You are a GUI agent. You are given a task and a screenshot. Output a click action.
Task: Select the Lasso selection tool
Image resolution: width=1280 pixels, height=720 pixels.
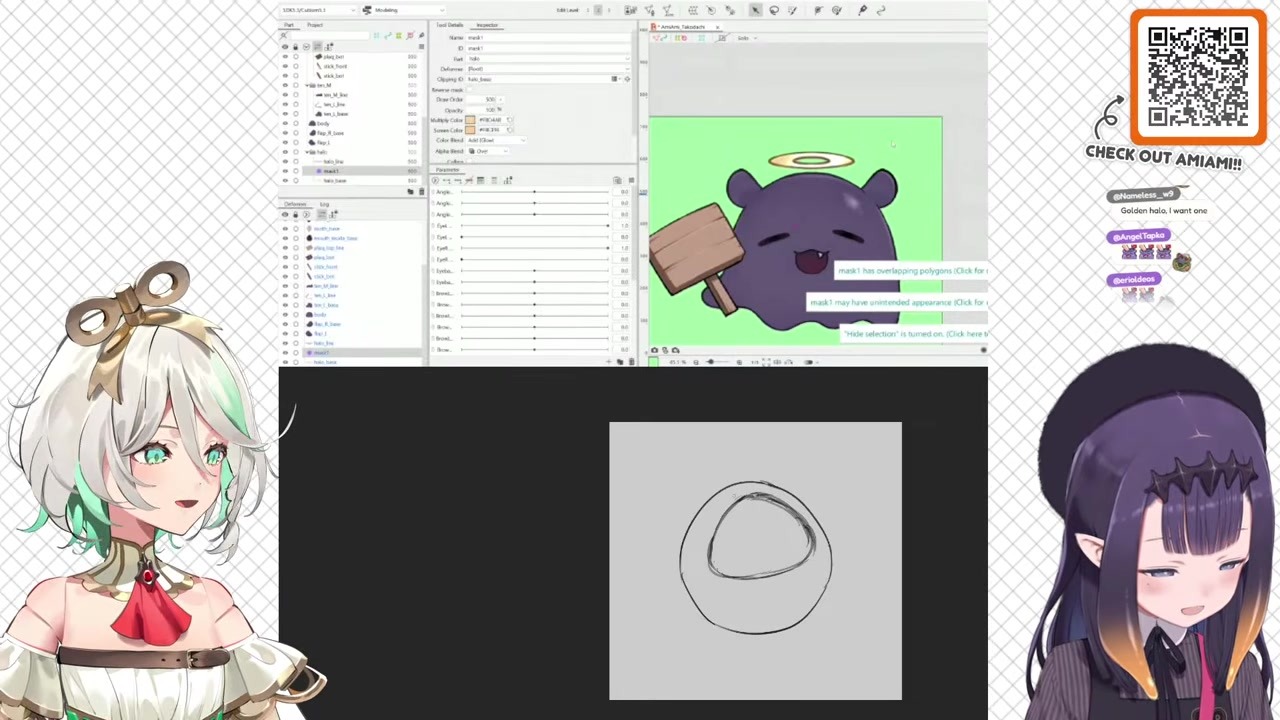click(x=774, y=10)
